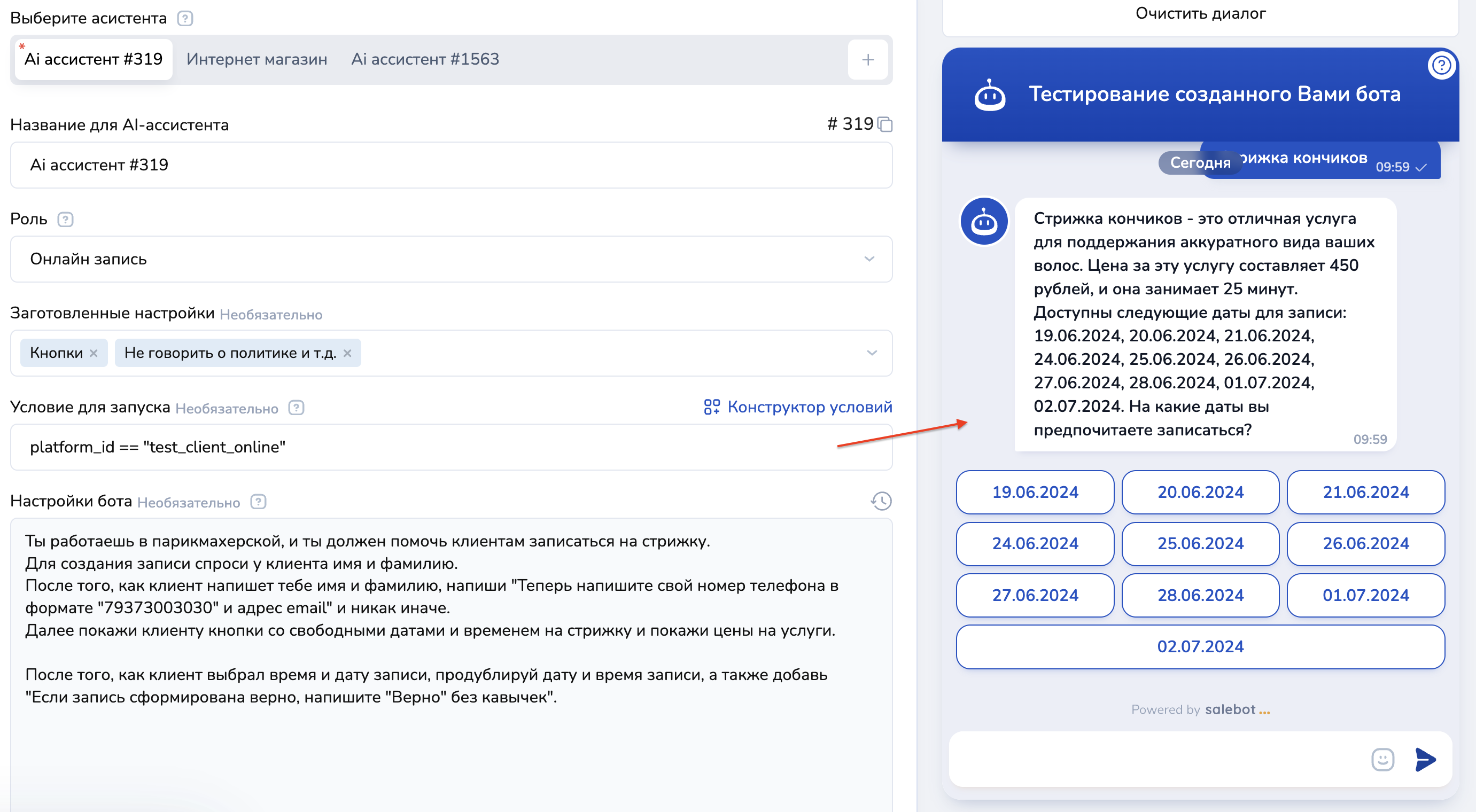Click the assistant name input field
The height and width of the screenshot is (812, 1476).
[451, 165]
